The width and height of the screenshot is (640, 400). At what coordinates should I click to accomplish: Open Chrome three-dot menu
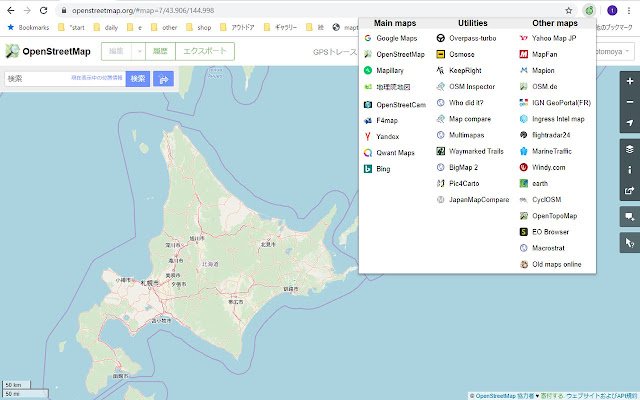[x=629, y=10]
